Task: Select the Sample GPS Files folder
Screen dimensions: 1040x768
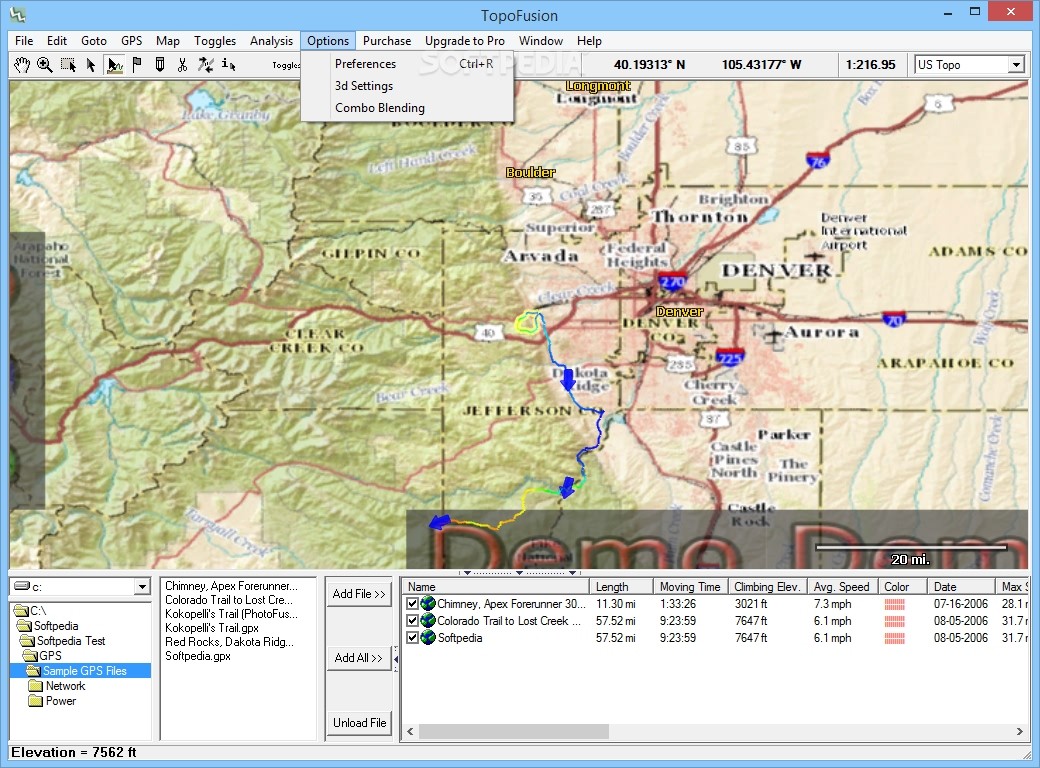Action: tap(85, 671)
